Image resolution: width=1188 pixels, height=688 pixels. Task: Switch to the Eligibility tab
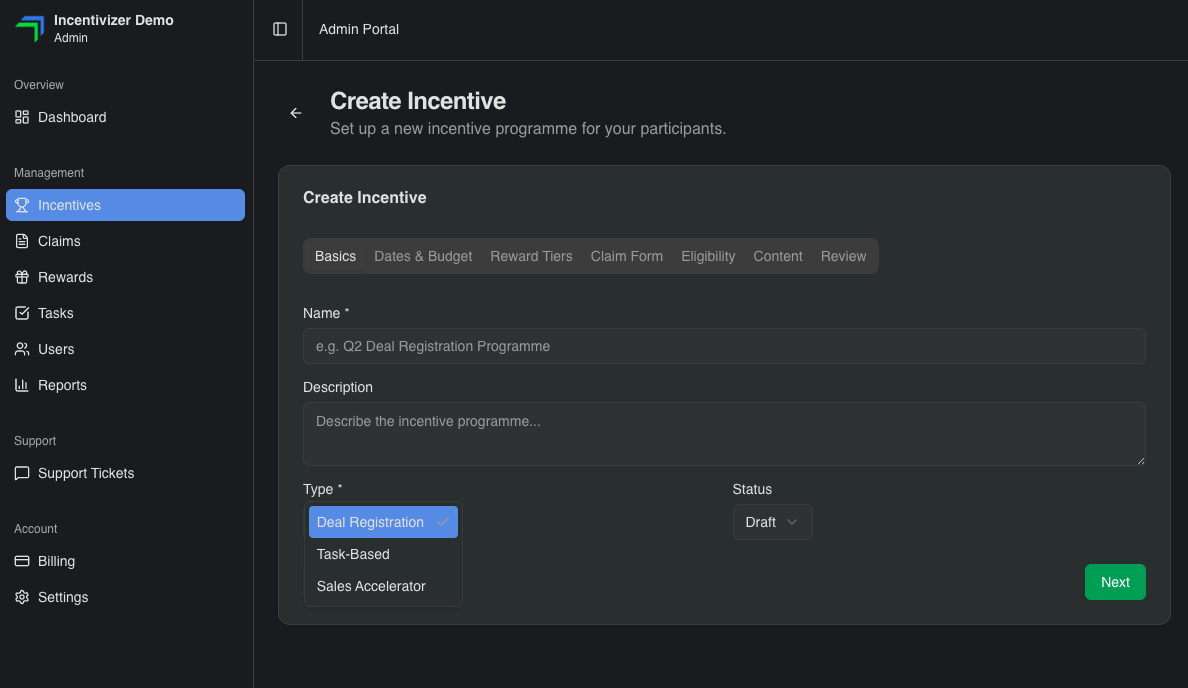pyautogui.click(x=708, y=256)
